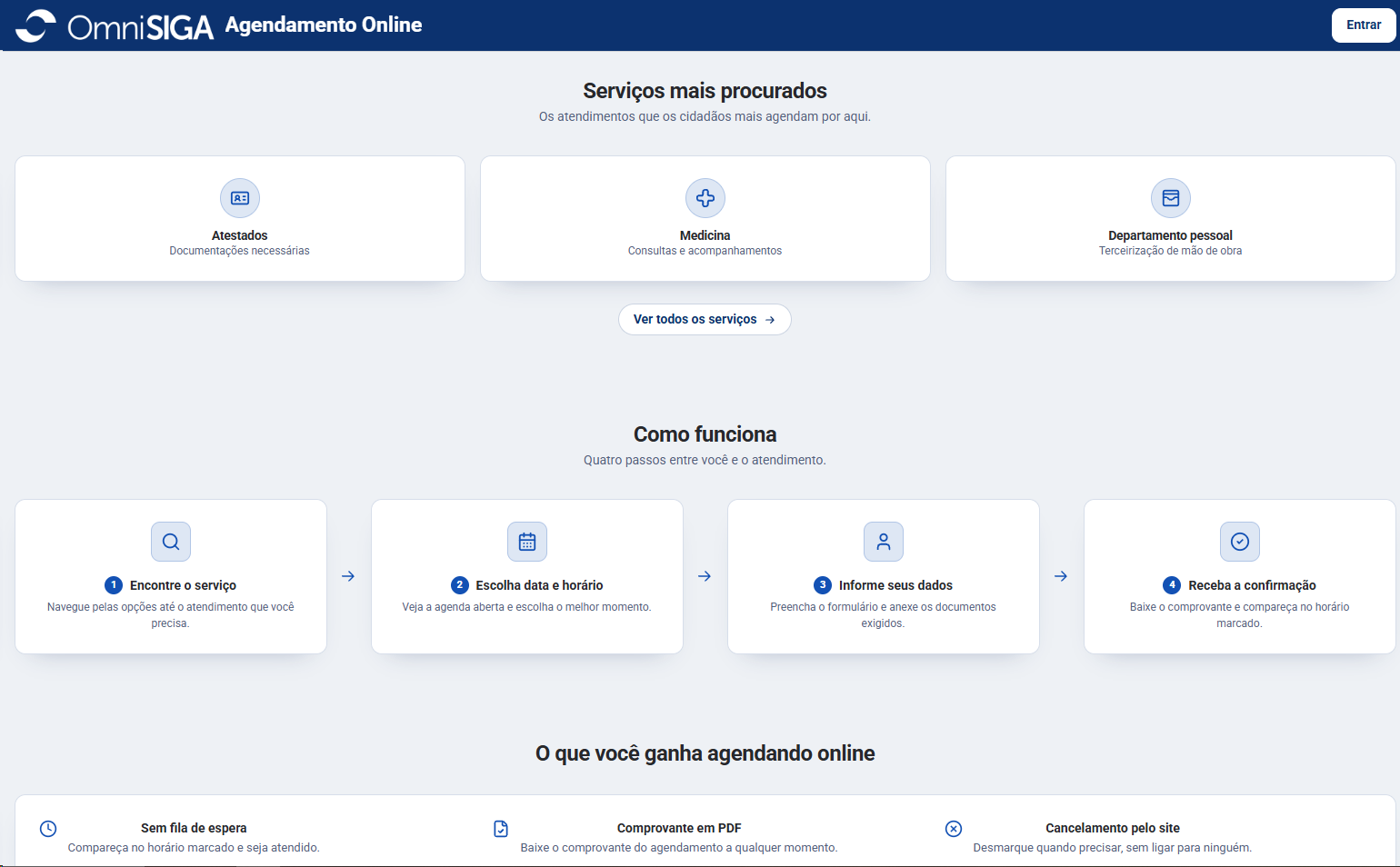
Task: Click the step 4 number badge
Action: (1172, 585)
